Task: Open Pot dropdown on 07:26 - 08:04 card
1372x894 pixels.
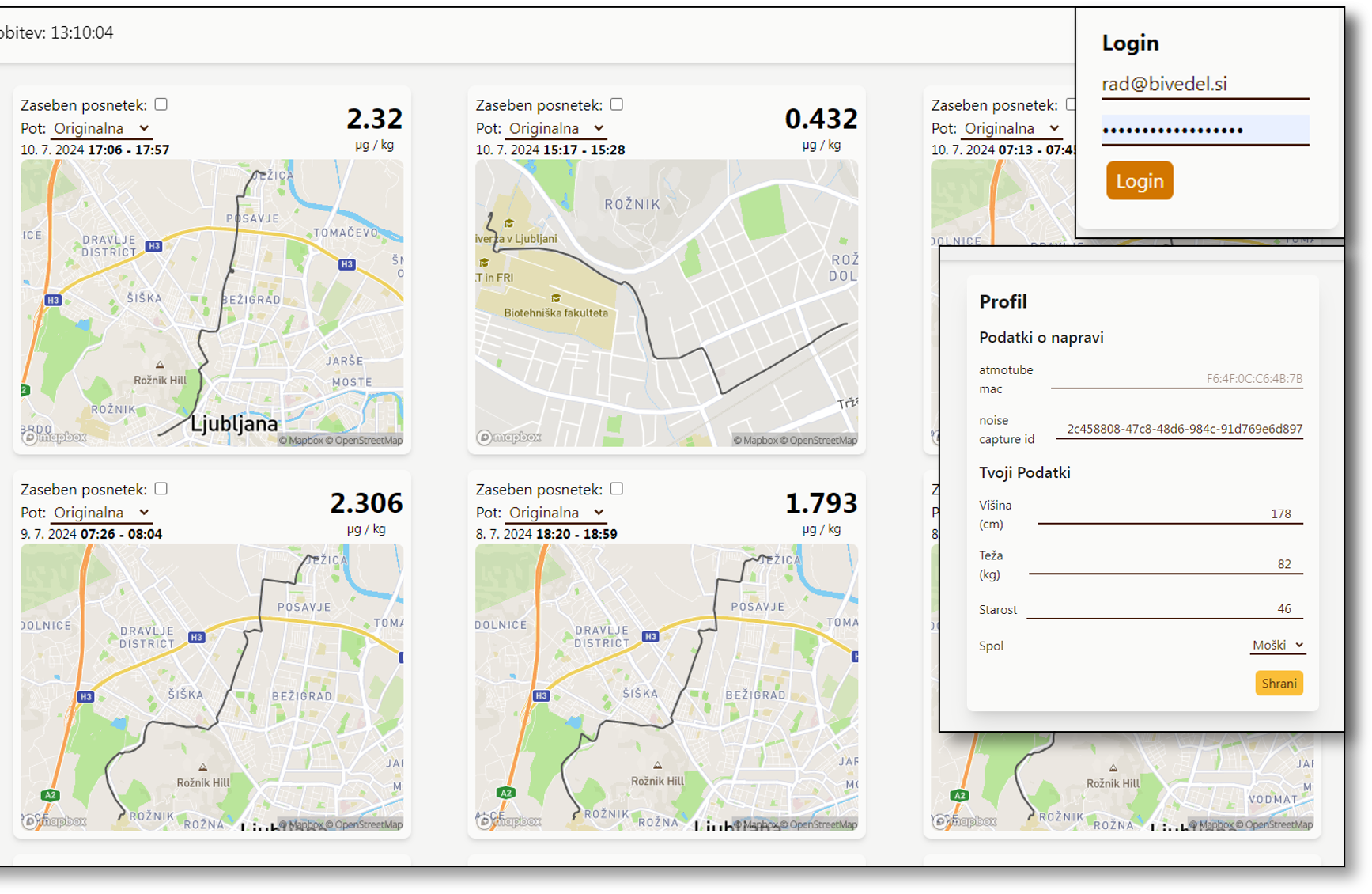Action: 101,513
